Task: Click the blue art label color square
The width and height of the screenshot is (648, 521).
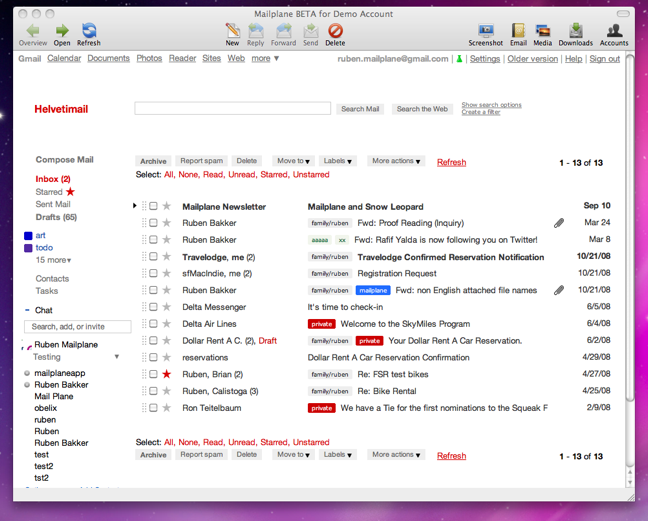Action: coord(28,236)
